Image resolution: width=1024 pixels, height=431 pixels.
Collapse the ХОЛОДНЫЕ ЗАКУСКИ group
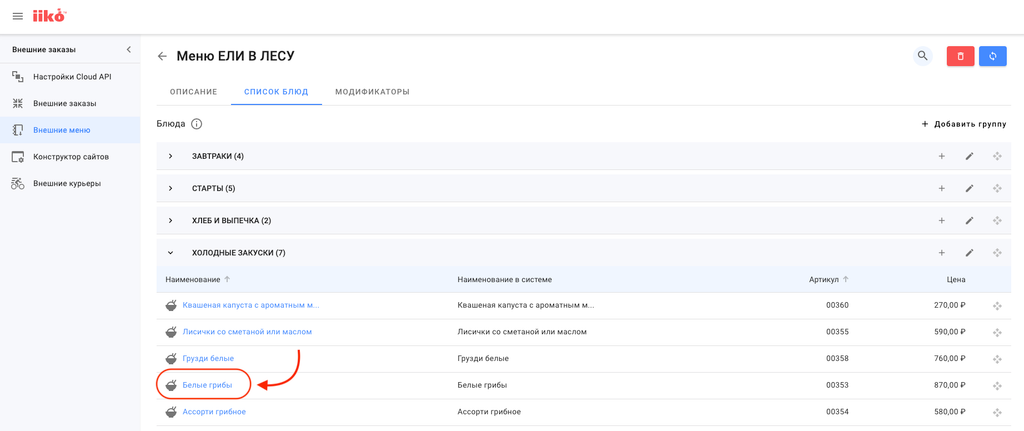(171, 253)
